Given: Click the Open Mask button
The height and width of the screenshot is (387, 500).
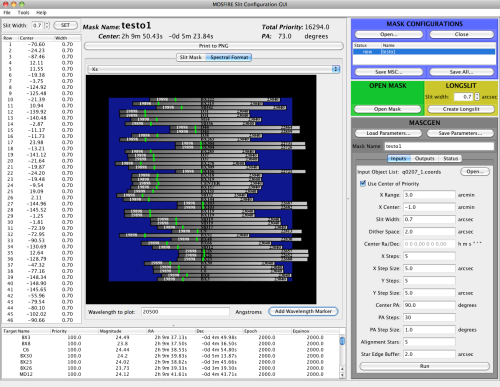Looking at the screenshot, I should (x=387, y=109).
